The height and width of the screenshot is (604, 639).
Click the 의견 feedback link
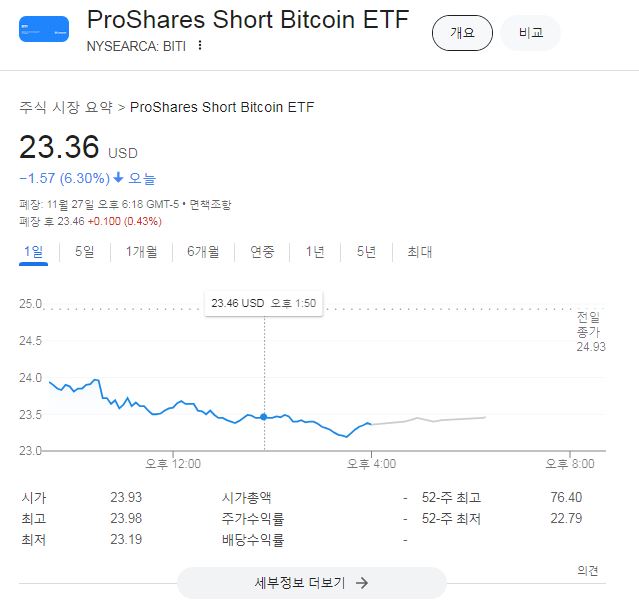point(588,571)
